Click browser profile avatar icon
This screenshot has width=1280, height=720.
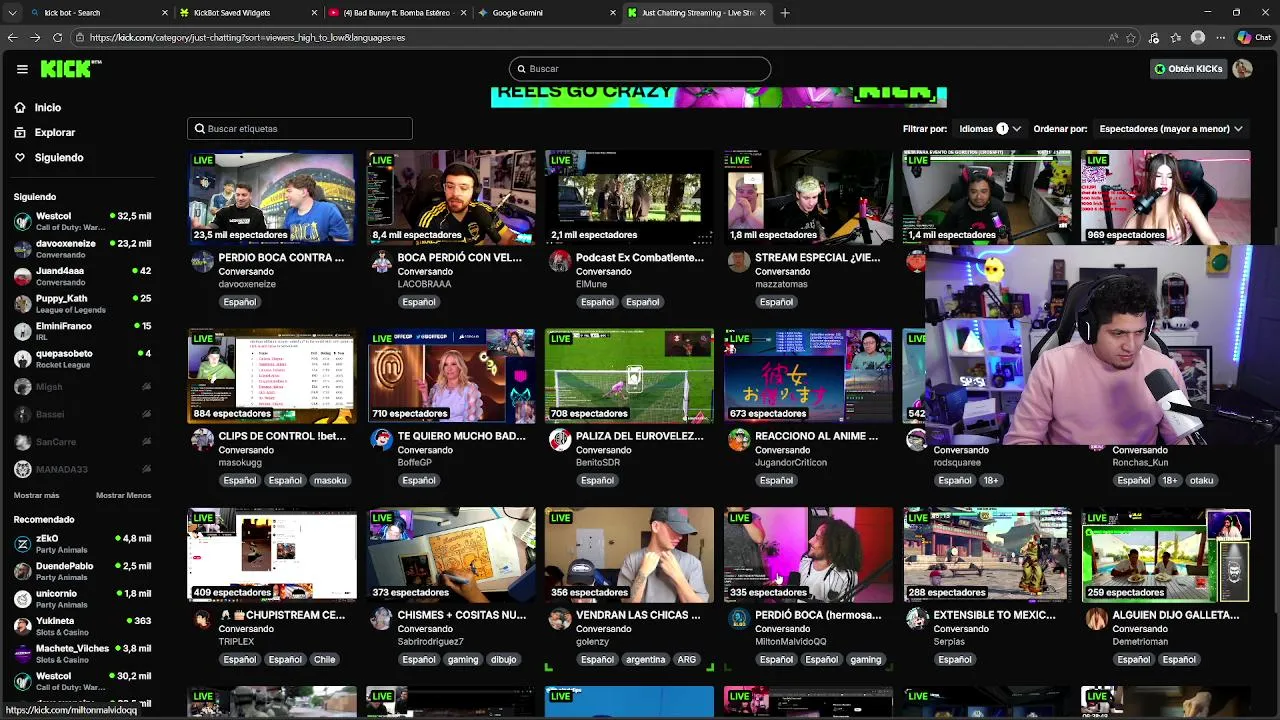tap(1198, 37)
